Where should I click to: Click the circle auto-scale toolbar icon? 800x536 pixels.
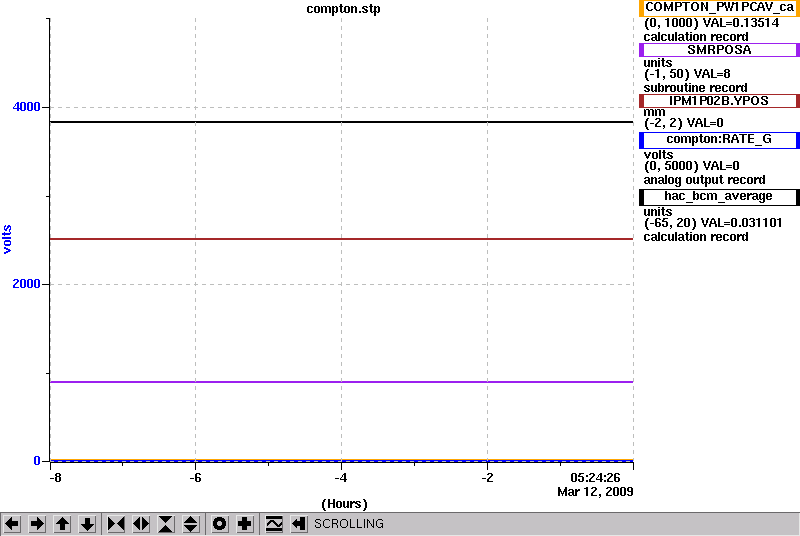pos(219,524)
